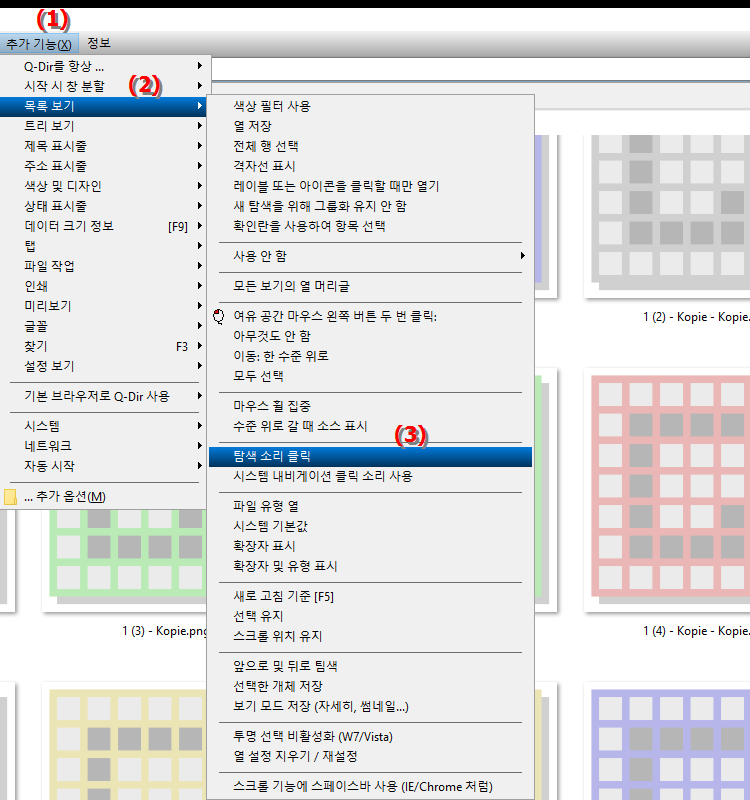Expand 시작 시 창 분할 submenu arrow
Image resolution: width=750 pixels, height=800 pixels.
(x=199, y=86)
